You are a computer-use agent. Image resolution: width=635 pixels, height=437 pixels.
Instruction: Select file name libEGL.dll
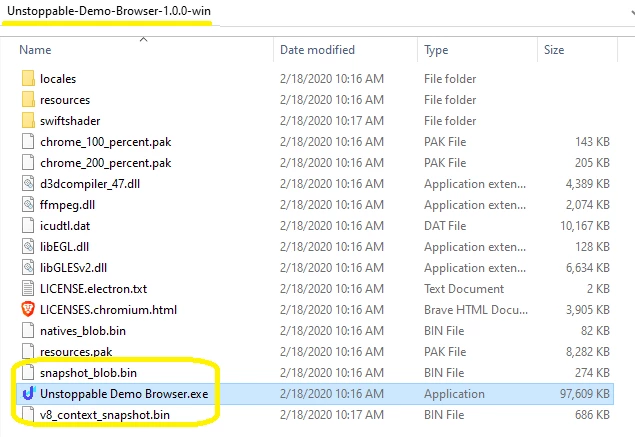click(64, 247)
